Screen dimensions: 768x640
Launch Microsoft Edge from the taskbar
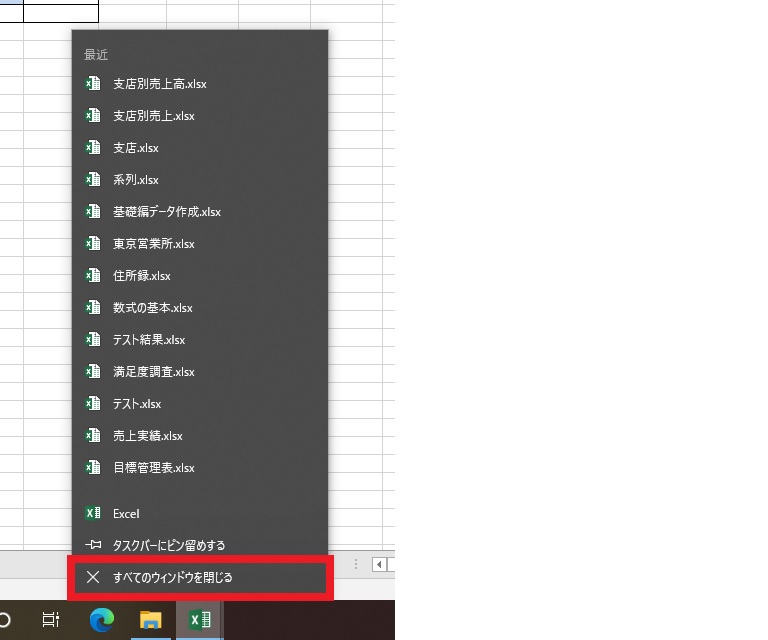click(102, 620)
